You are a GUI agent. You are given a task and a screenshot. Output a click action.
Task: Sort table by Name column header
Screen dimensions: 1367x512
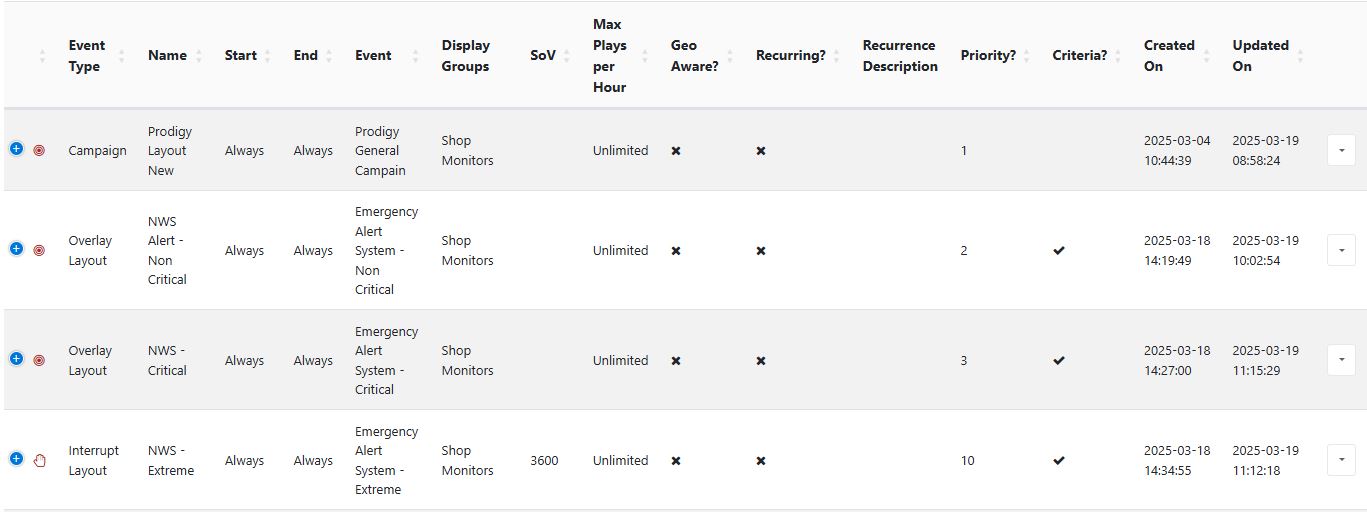pyautogui.click(x=175, y=56)
